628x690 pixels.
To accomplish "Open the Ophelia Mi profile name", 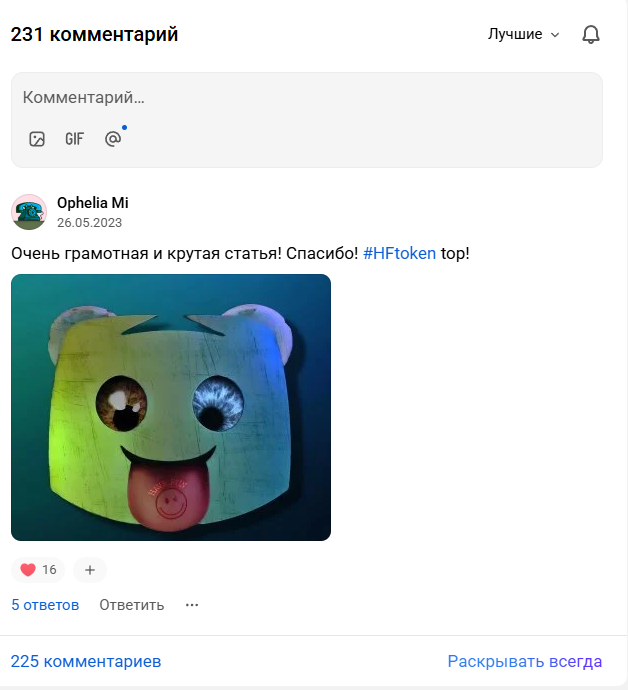I will click(x=93, y=203).
